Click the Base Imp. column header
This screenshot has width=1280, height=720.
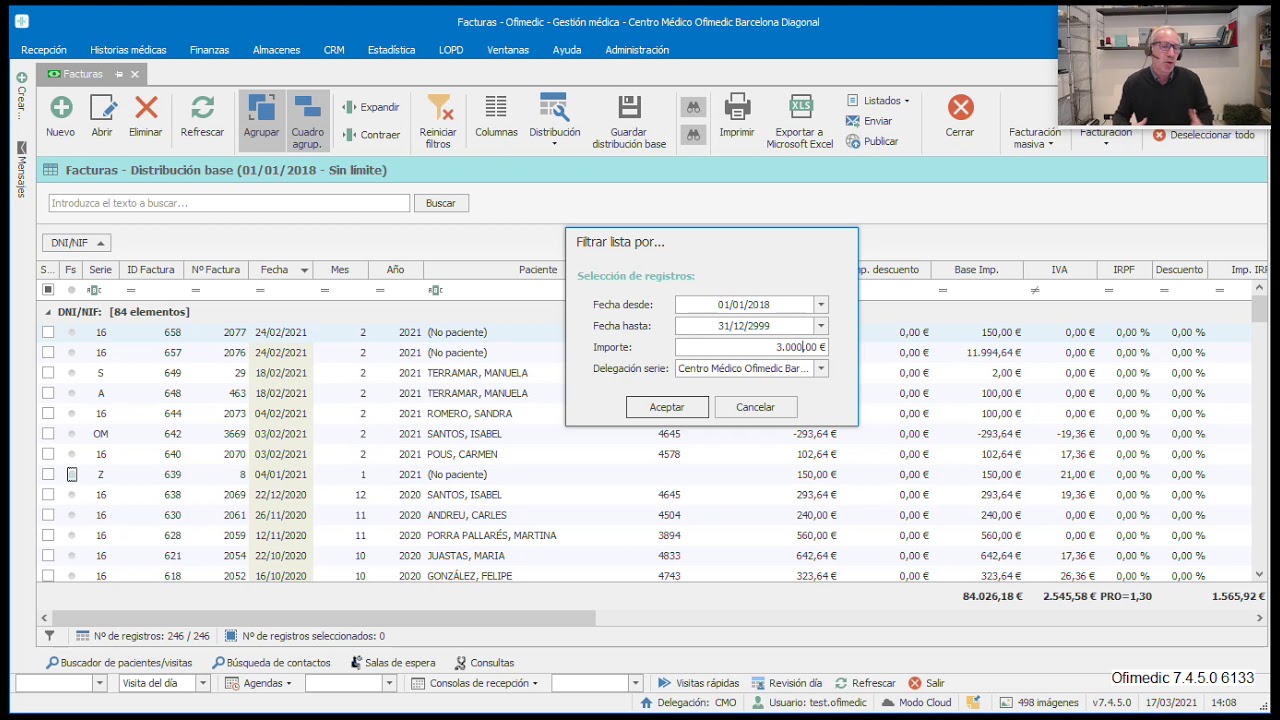click(x=976, y=270)
